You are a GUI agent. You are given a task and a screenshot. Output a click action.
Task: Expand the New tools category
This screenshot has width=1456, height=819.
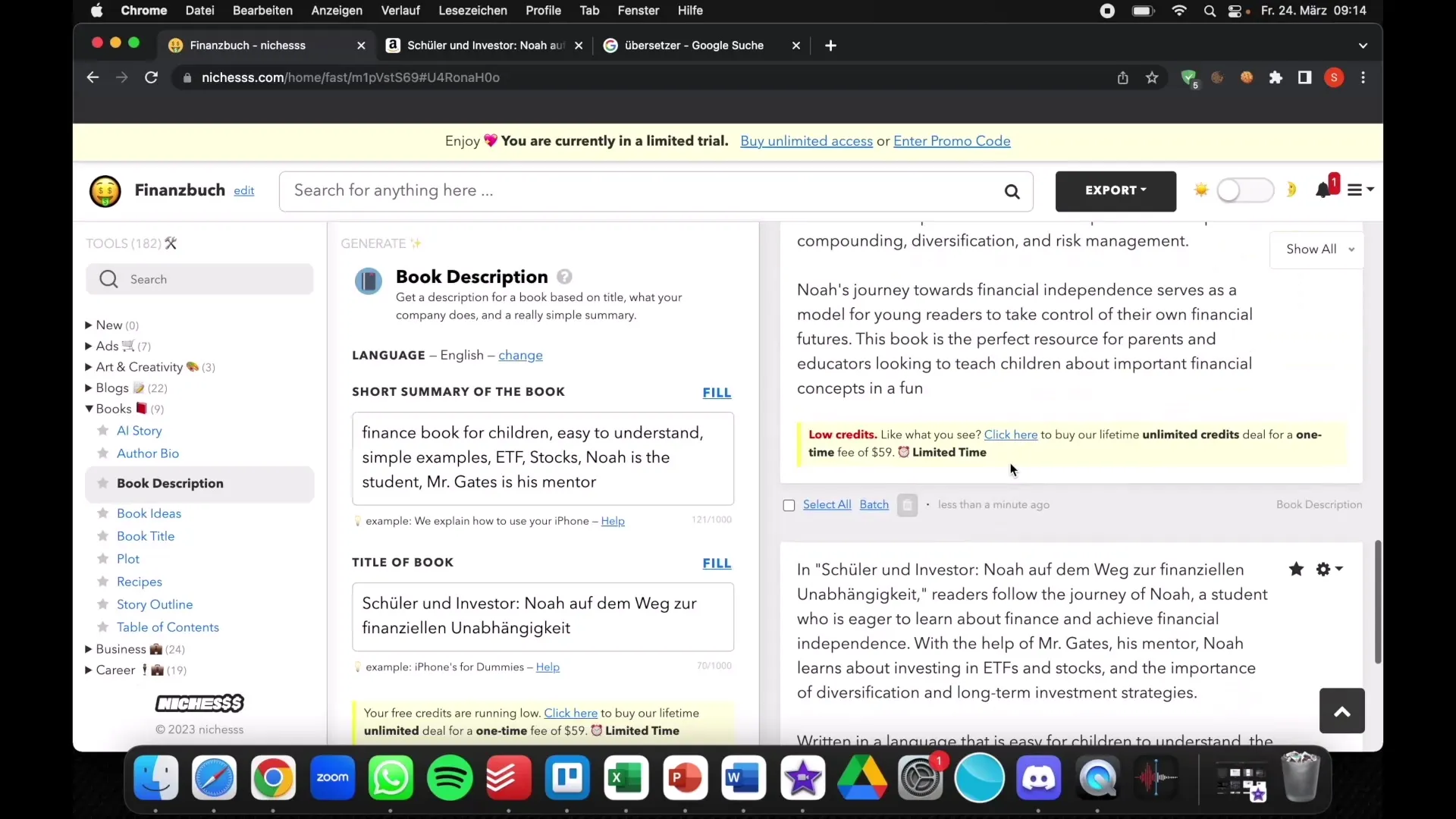[89, 325]
